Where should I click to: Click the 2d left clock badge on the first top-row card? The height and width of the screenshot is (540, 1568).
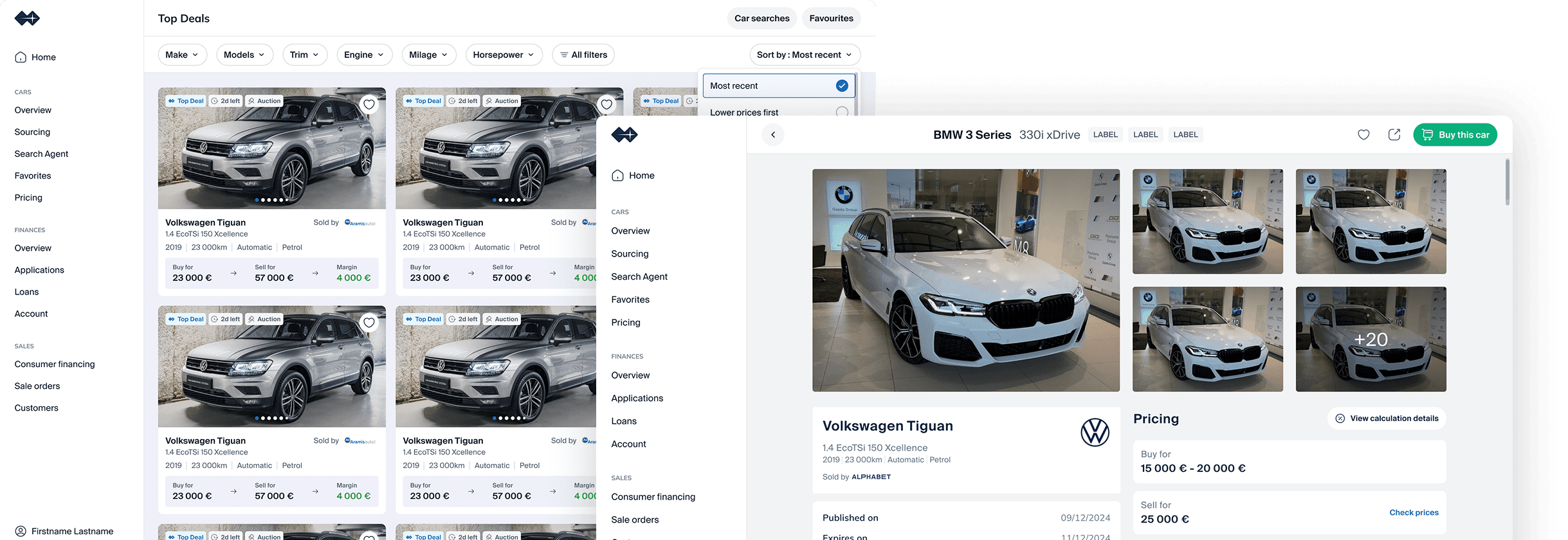(226, 101)
